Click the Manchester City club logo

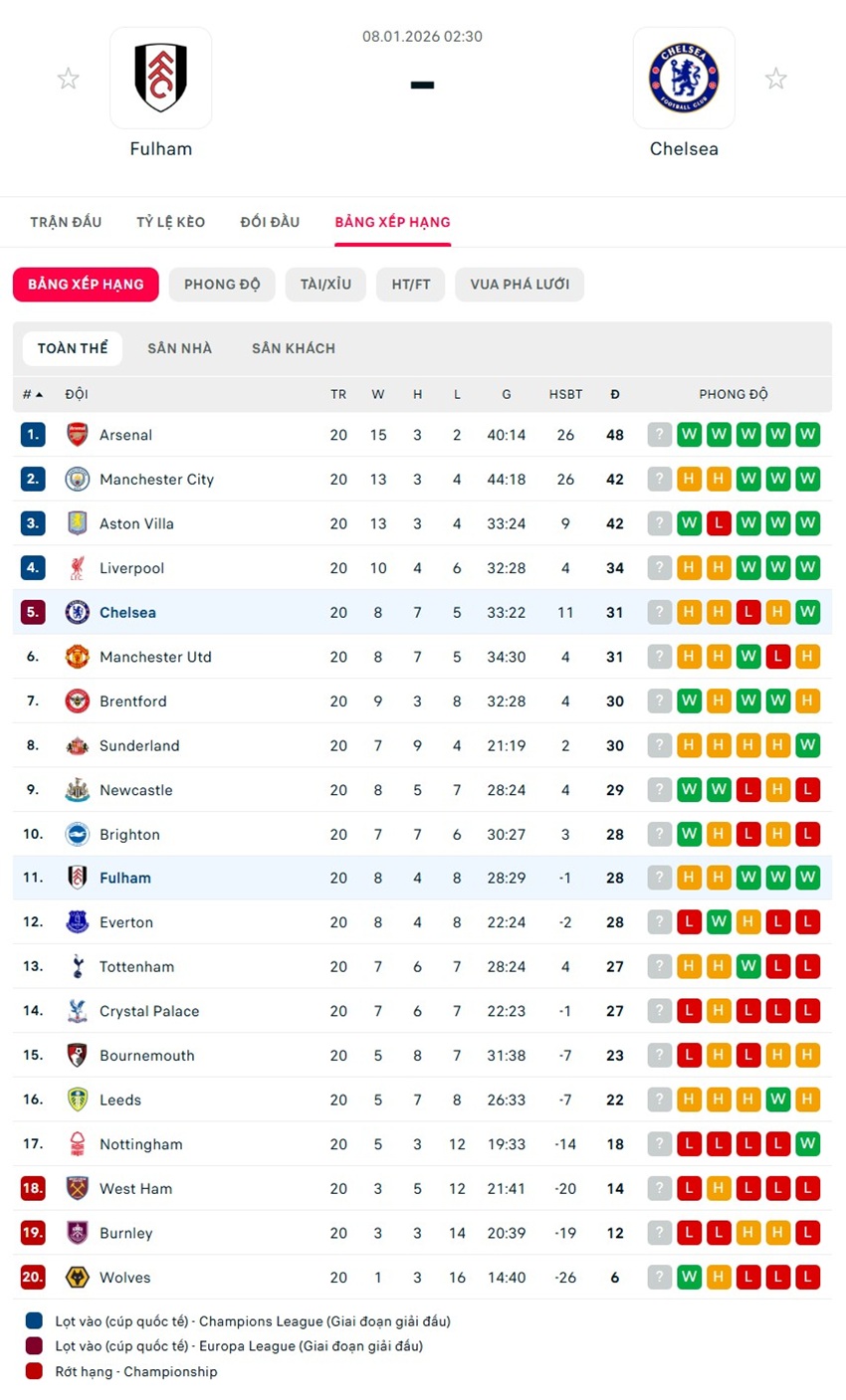[77, 480]
